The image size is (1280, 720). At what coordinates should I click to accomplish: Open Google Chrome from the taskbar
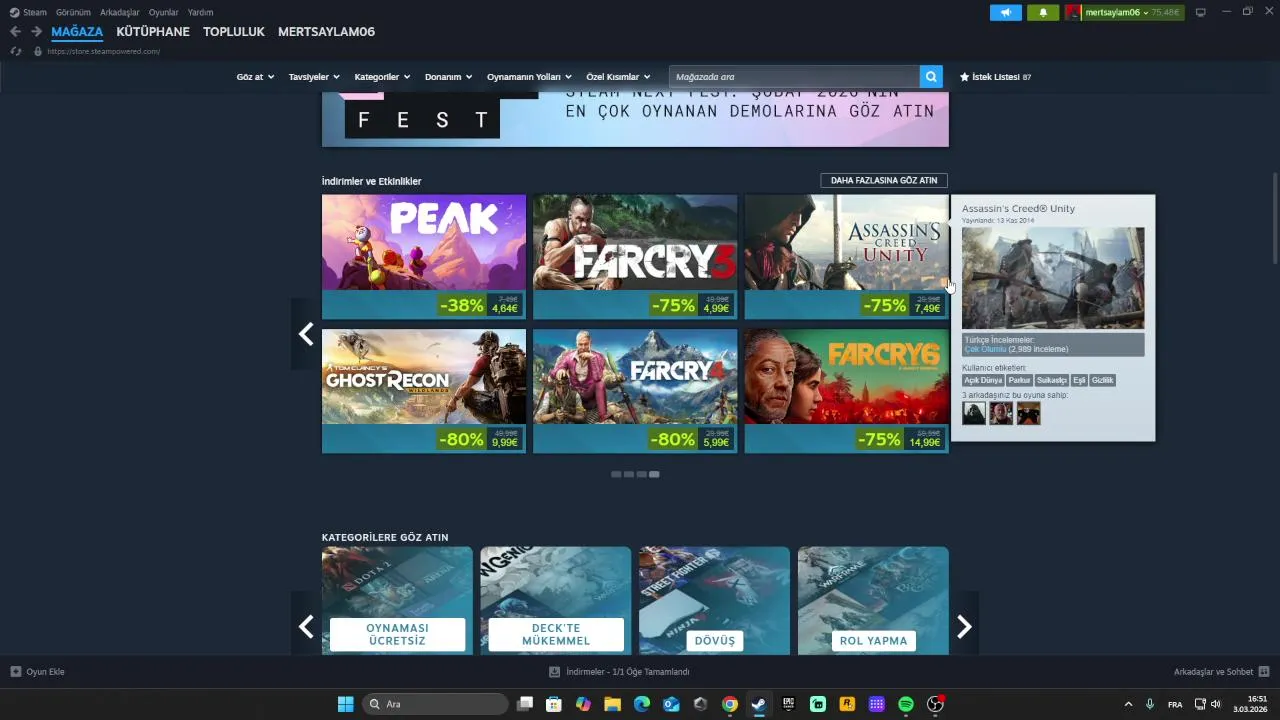coord(730,704)
